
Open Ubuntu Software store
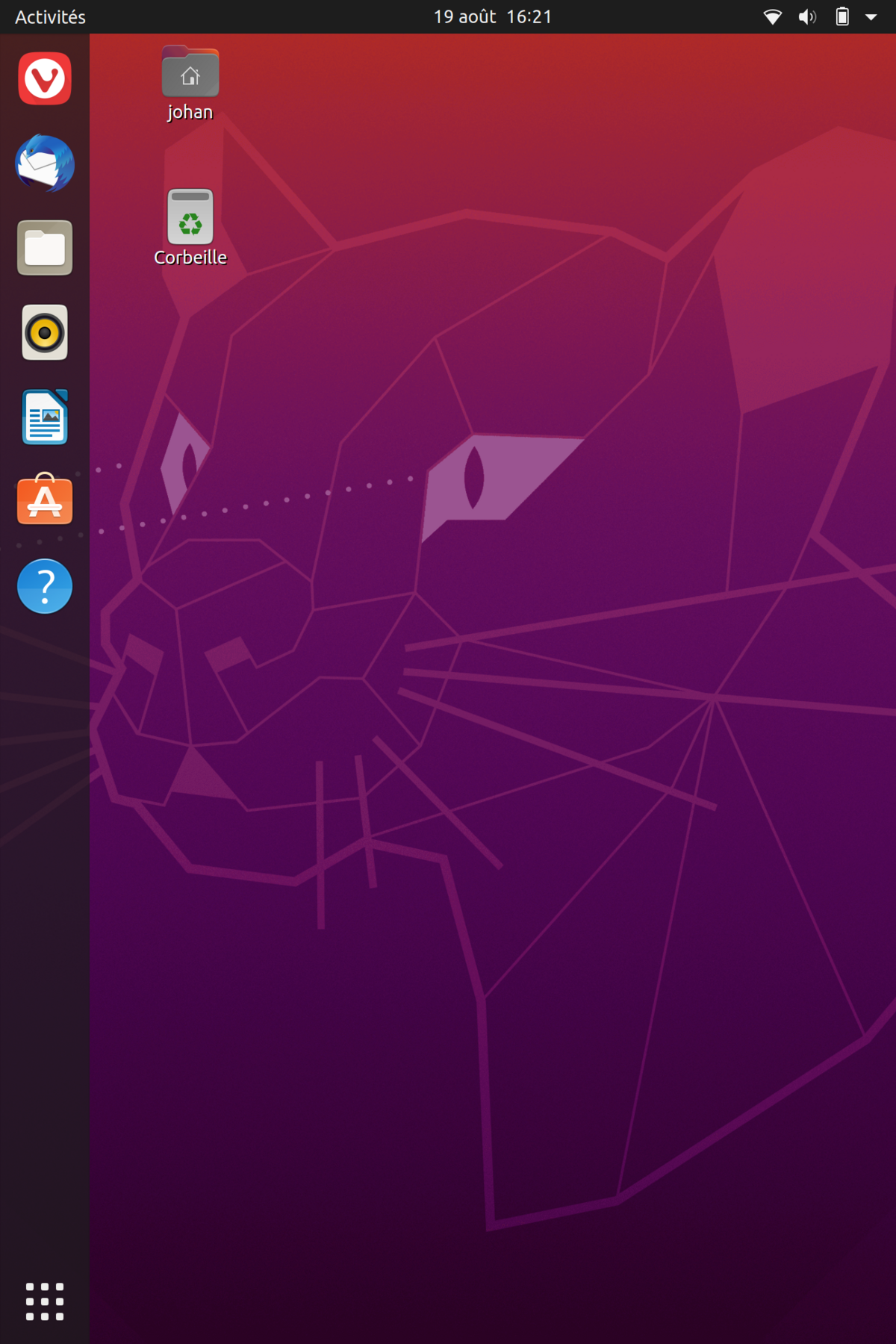[45, 499]
